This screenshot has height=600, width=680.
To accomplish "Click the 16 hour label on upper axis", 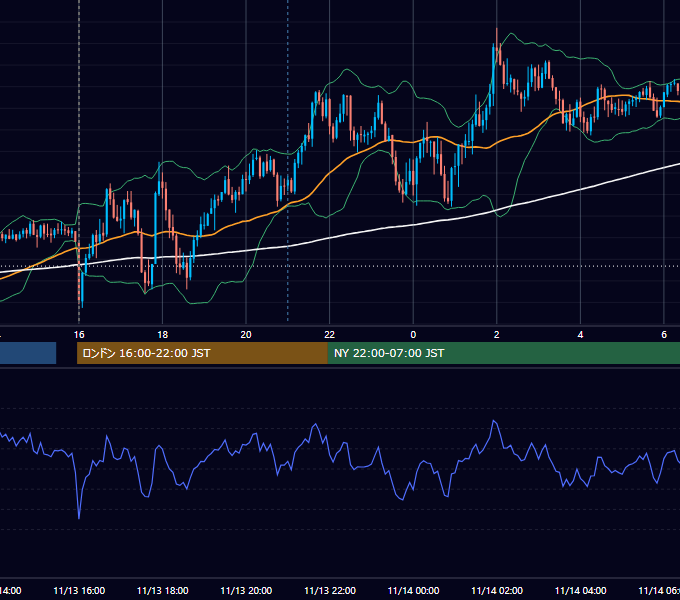I will coord(79,334).
